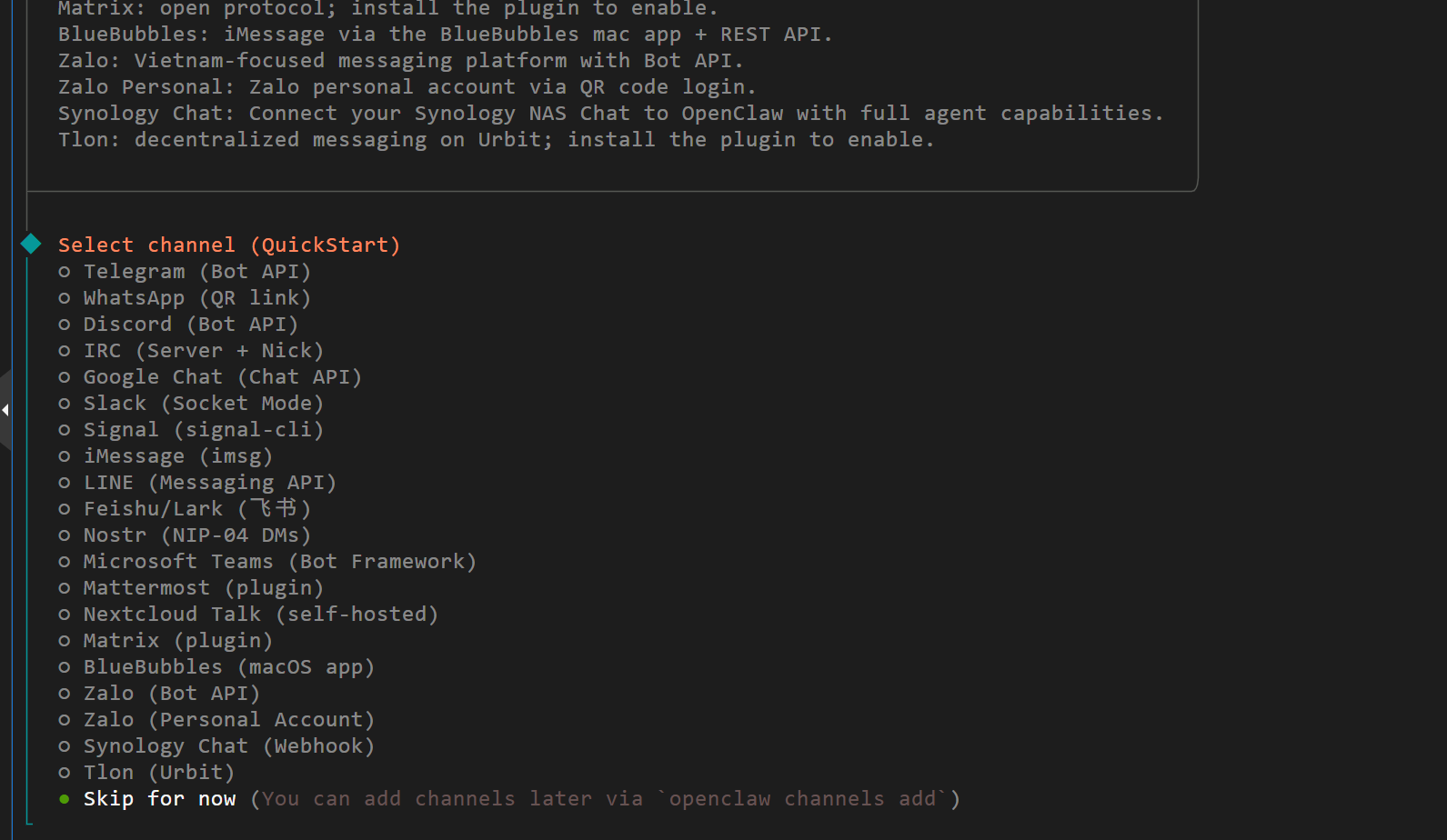
Task: Pick the iMessage (imsg) channel
Action: tap(177, 456)
